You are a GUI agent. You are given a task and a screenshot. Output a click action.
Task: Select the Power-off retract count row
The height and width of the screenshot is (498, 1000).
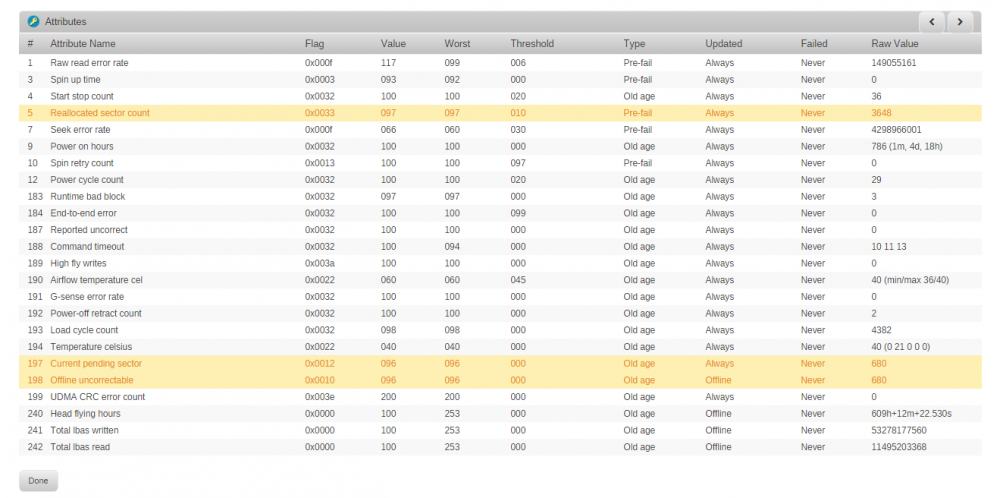pos(500,313)
